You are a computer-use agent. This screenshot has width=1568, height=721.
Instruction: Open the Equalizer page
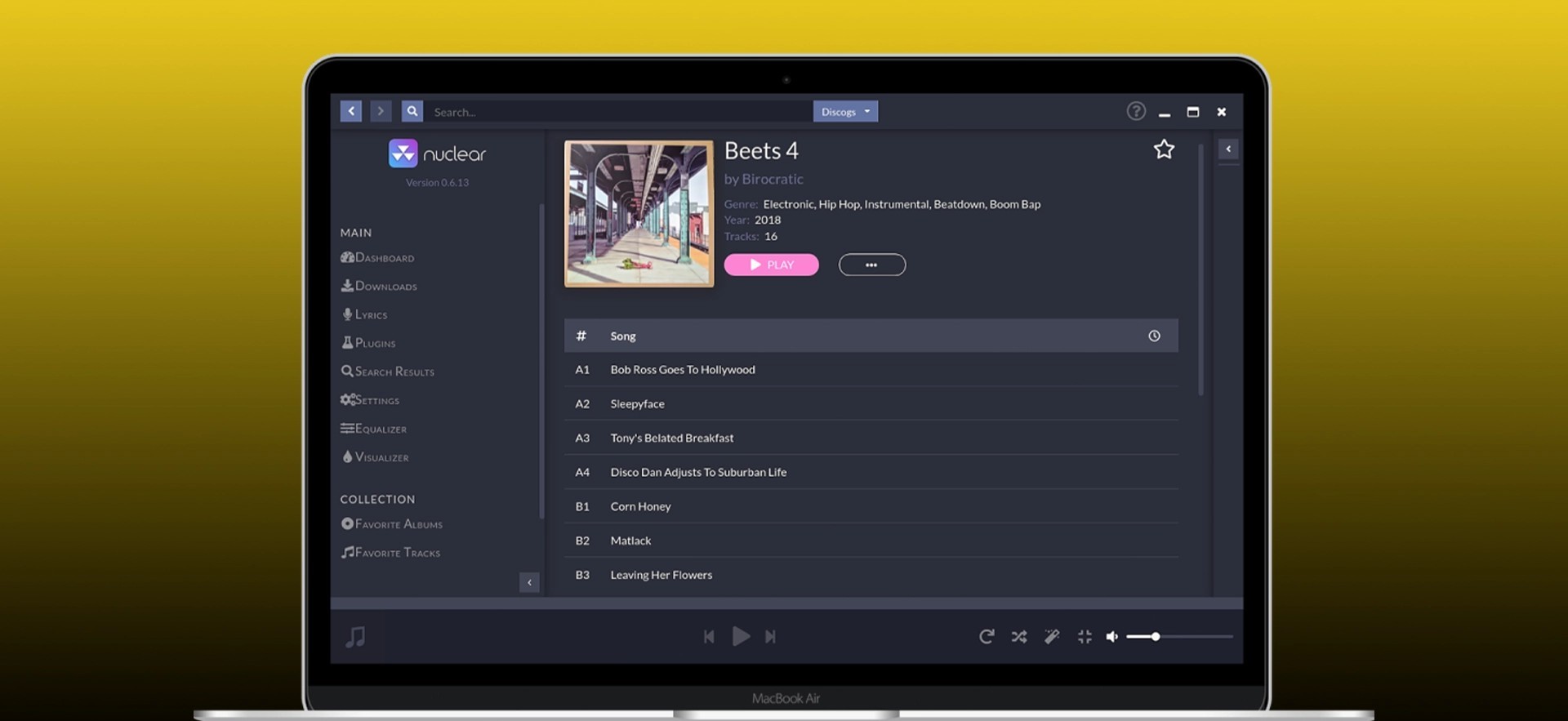373,429
